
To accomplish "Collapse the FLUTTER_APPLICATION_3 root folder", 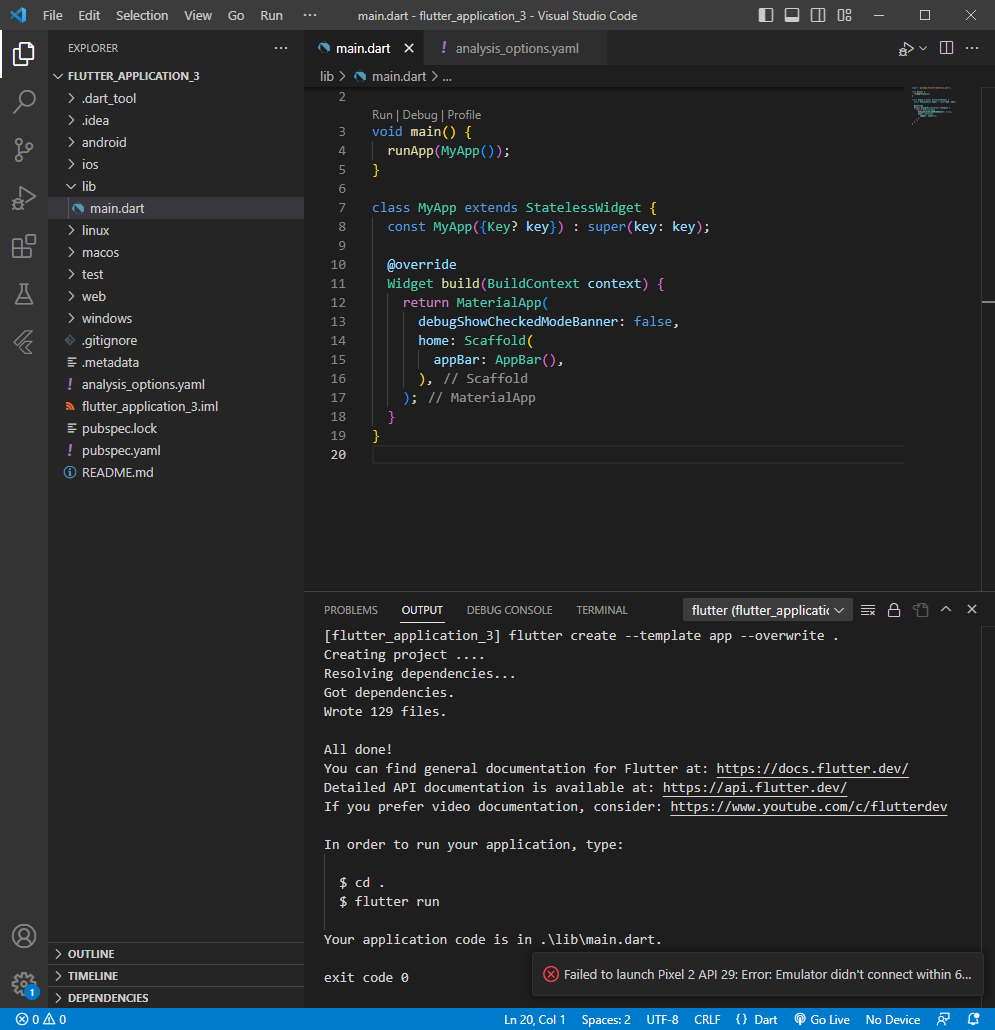I will pyautogui.click(x=176, y=76).
